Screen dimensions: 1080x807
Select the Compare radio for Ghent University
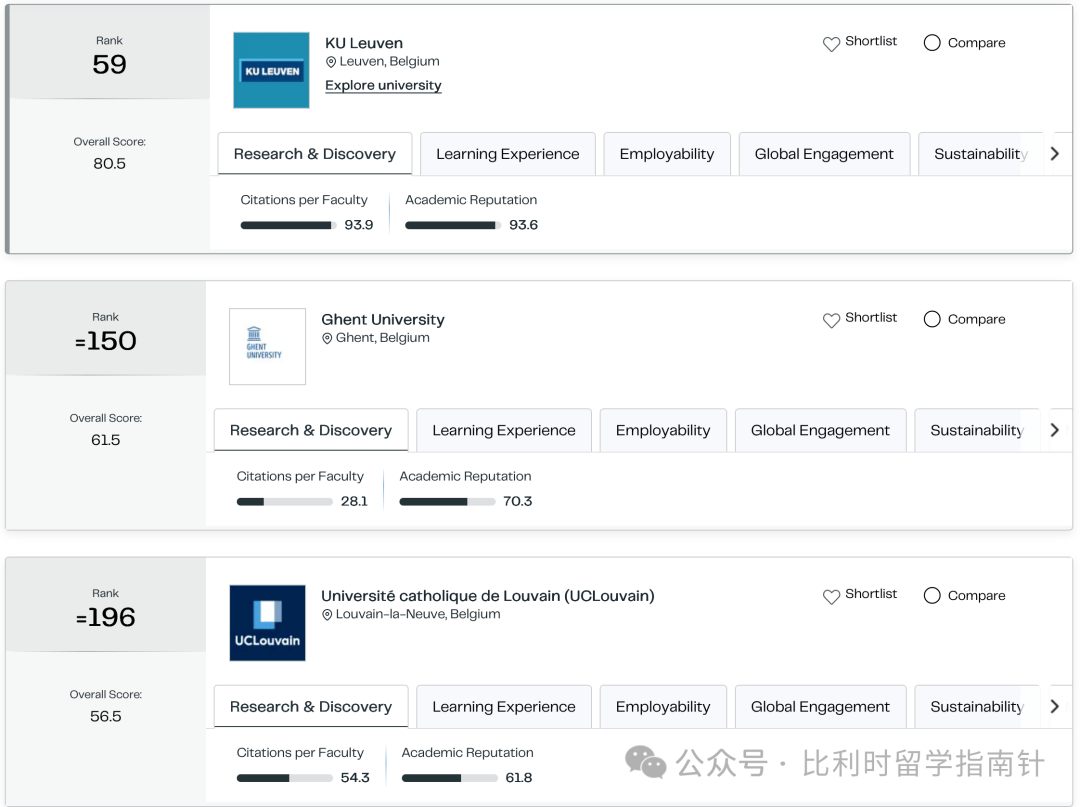932,319
